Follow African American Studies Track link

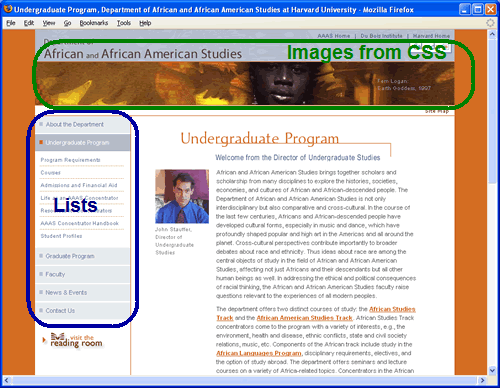click(304, 318)
